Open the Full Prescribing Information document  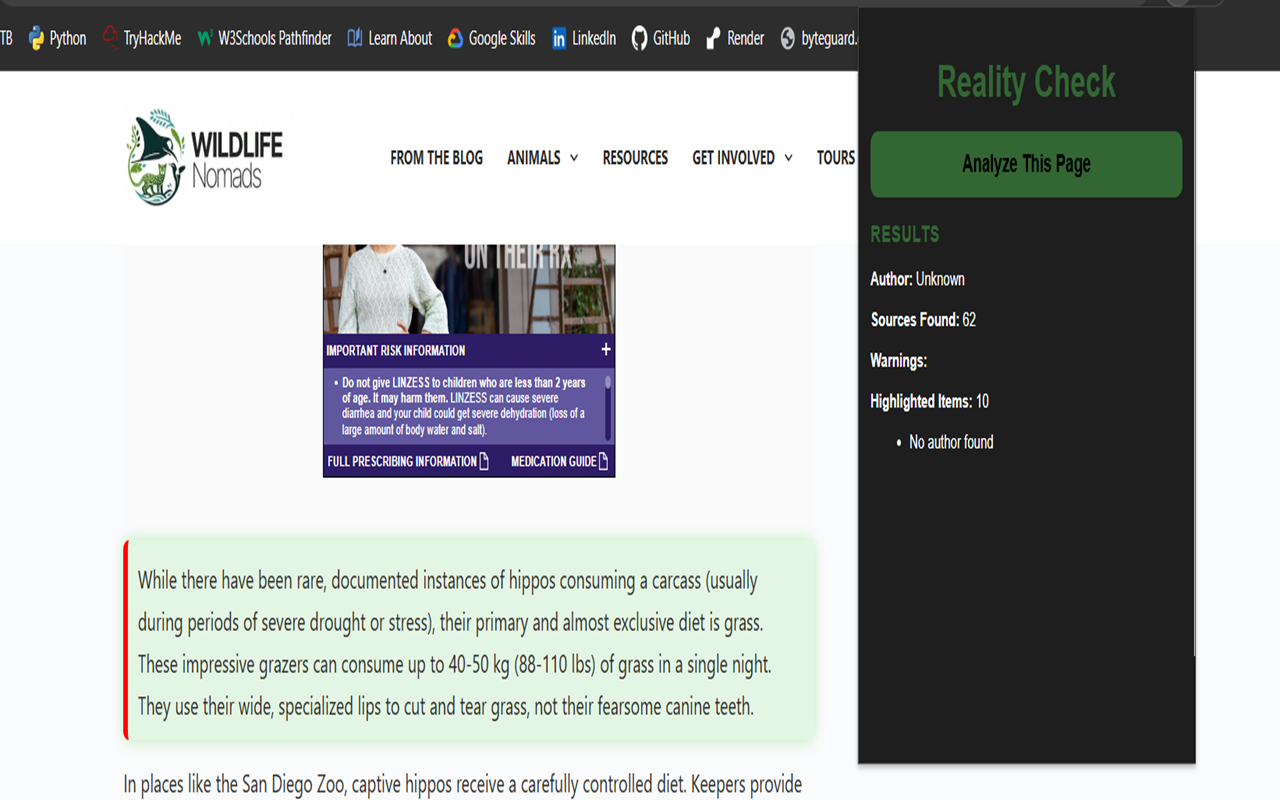pyautogui.click(x=409, y=461)
